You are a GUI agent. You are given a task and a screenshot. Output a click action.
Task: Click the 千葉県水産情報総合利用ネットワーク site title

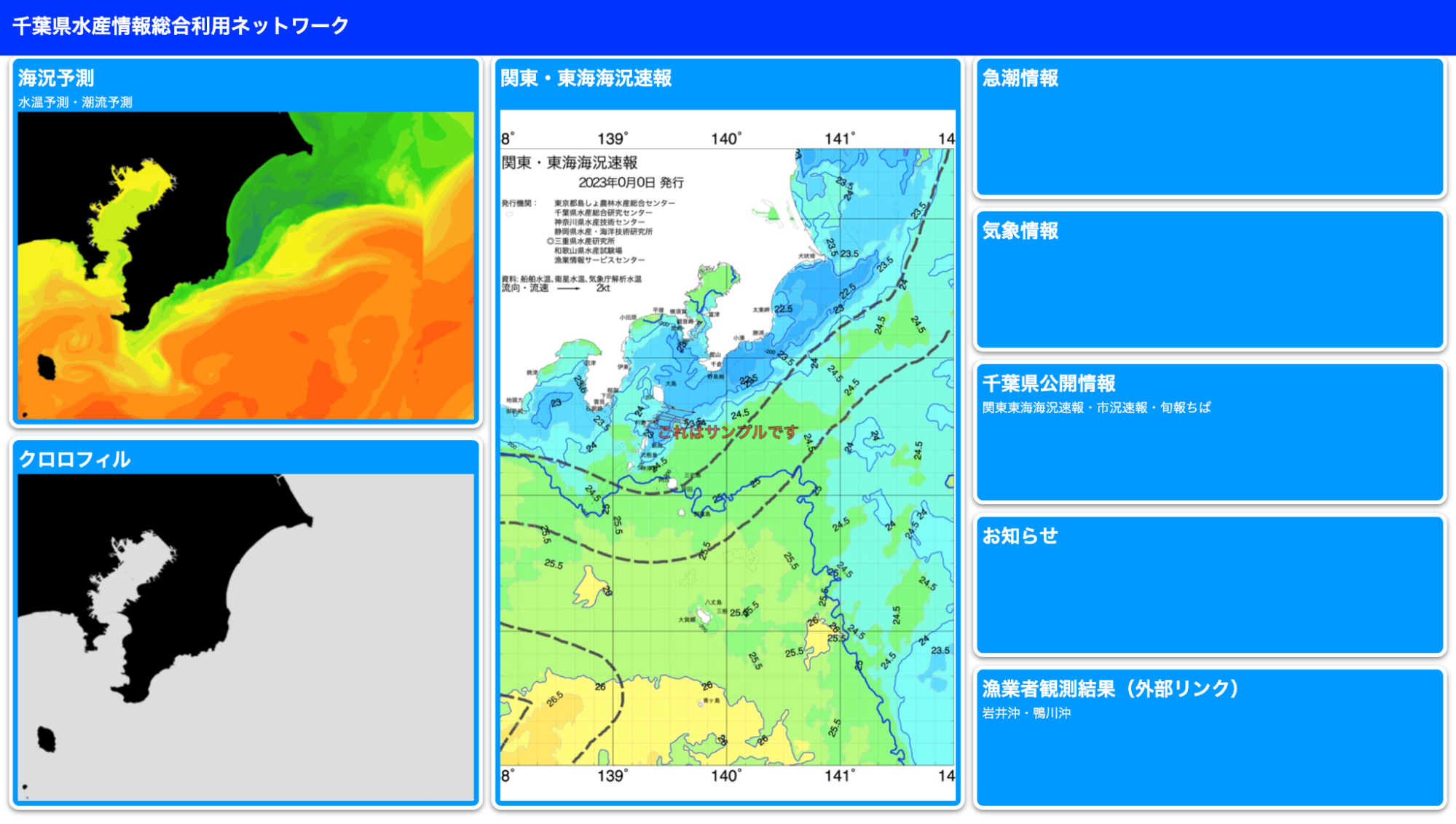click(x=181, y=26)
